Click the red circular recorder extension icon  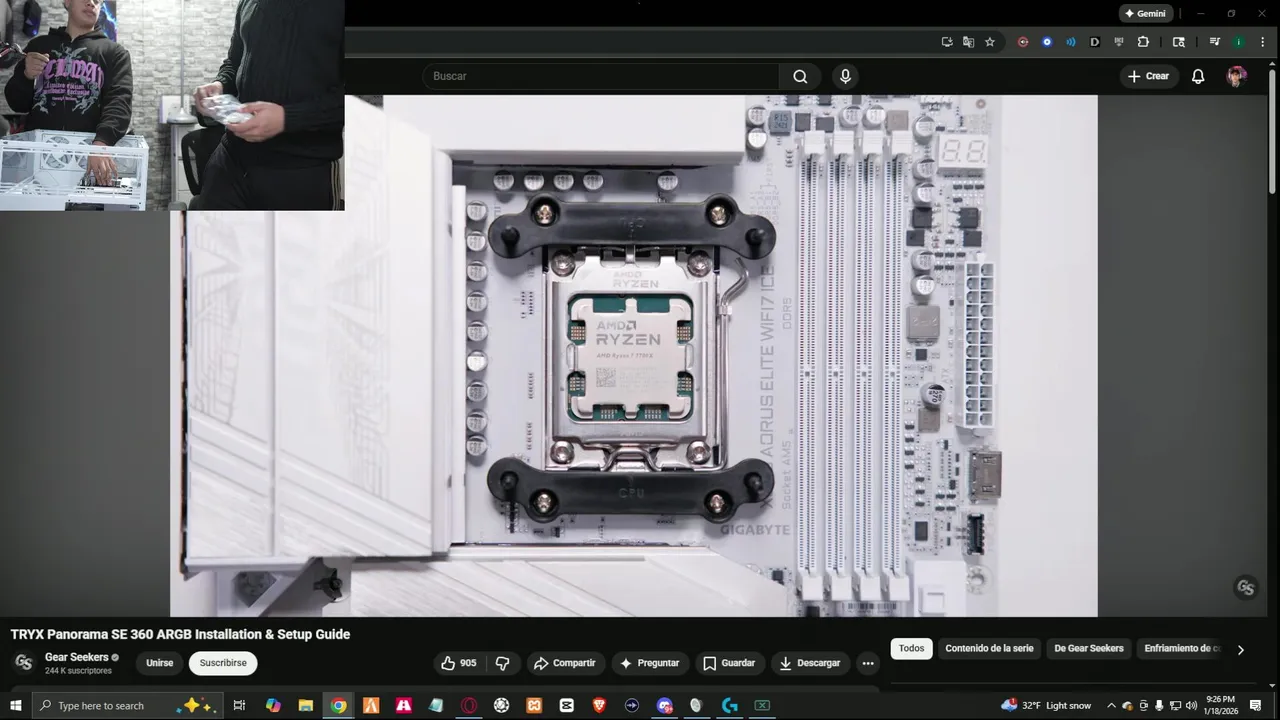click(x=1023, y=42)
